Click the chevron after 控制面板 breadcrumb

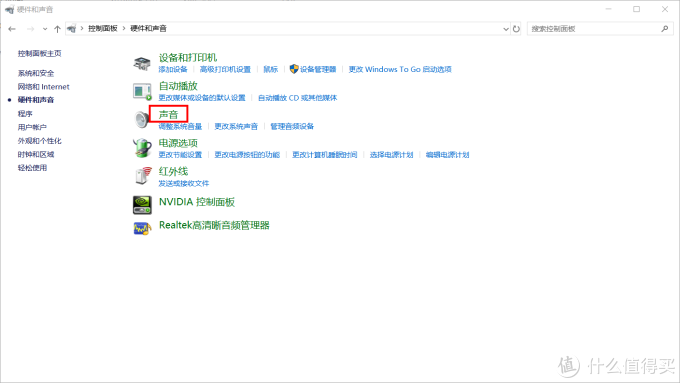pos(124,28)
